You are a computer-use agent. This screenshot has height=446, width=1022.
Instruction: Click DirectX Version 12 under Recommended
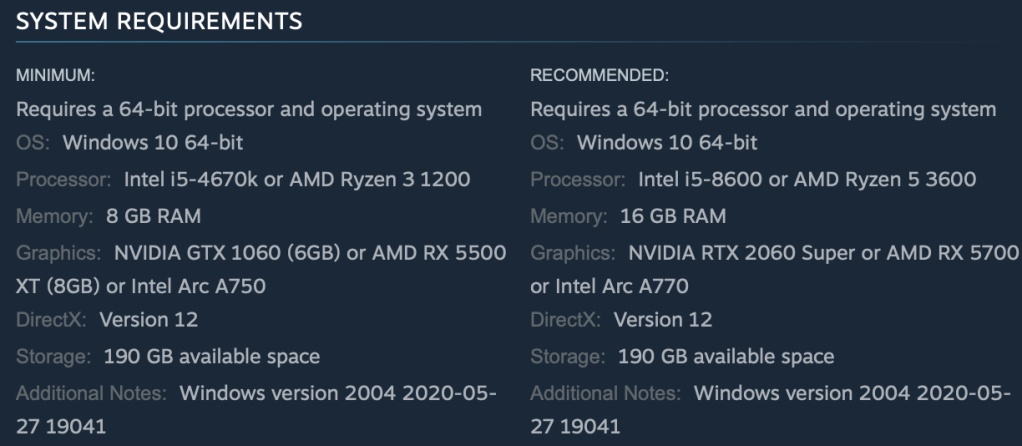663,321
